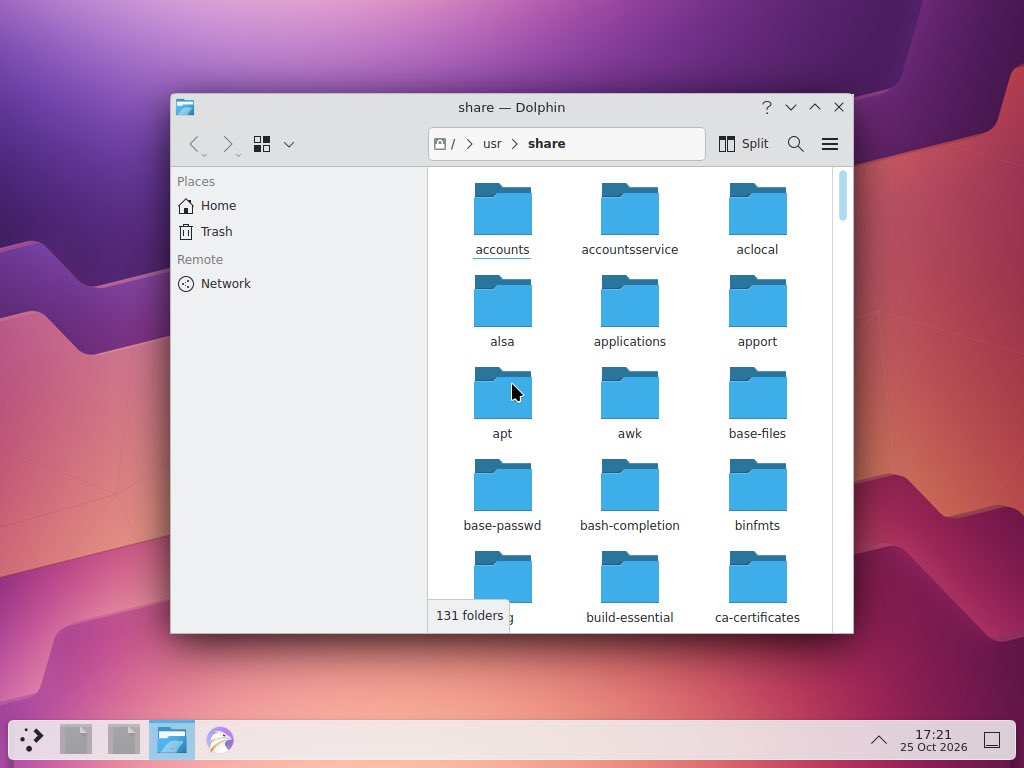Click the 131 folders status text
This screenshot has width=1024, height=768.
[470, 616]
